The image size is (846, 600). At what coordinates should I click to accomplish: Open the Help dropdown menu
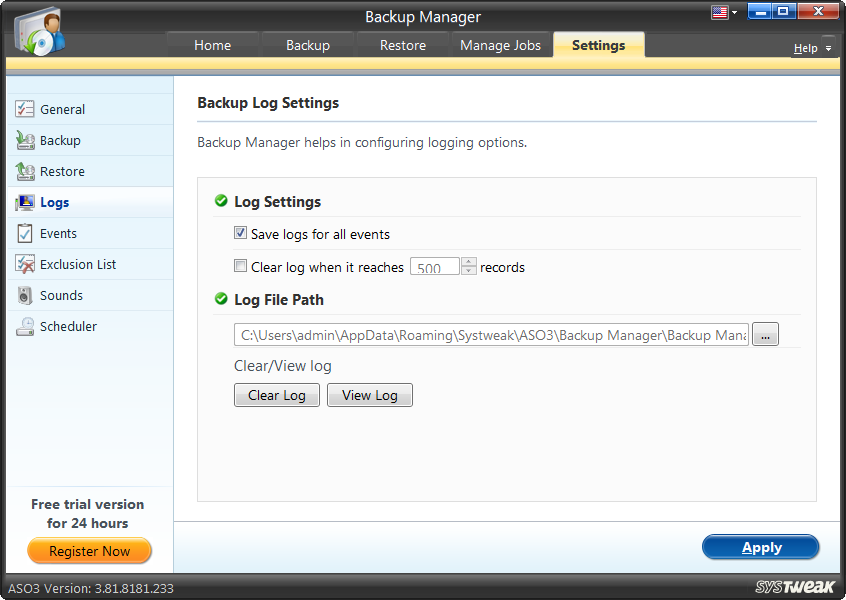(x=812, y=47)
